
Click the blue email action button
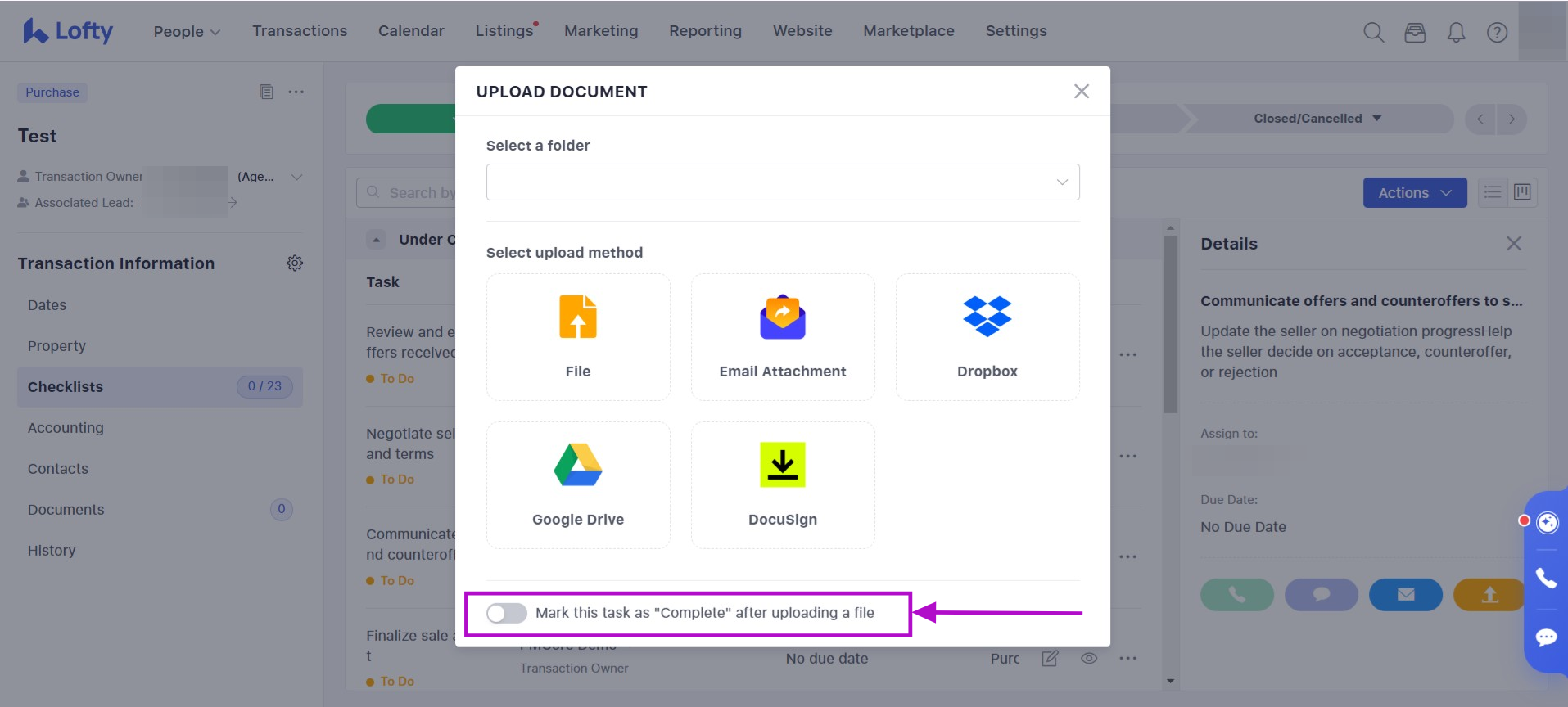1405,595
